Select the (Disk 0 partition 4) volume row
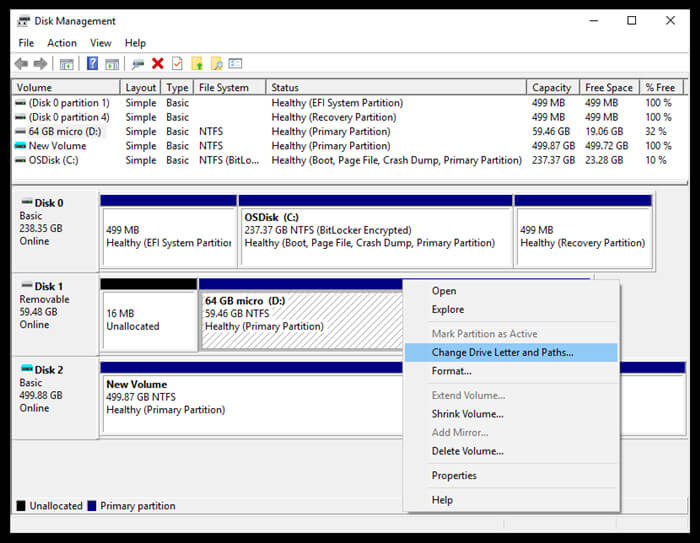Viewport: 700px width, 543px height. [350, 117]
